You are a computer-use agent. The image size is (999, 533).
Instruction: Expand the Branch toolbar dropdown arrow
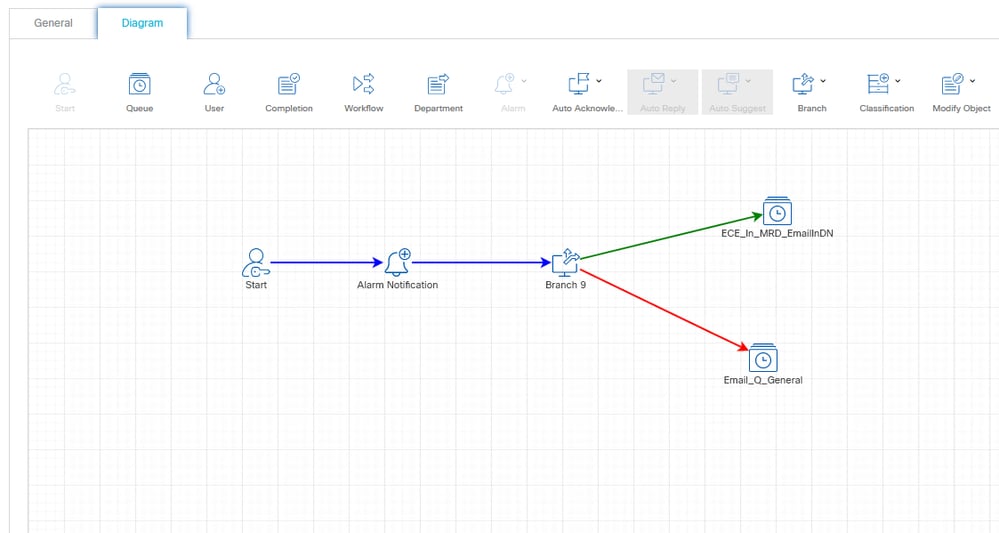click(823, 81)
